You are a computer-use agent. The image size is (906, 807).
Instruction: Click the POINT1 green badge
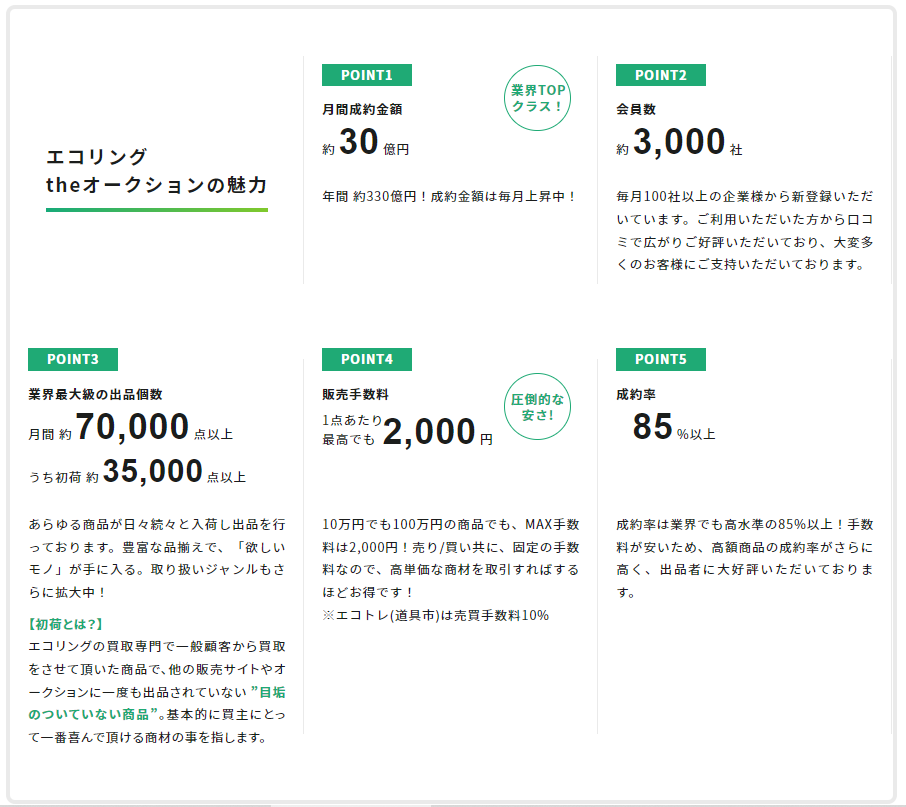click(x=366, y=75)
